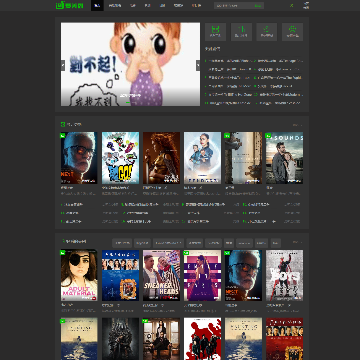Expand the 'more' link of the first poster section
Screen dimensions: 360x360
pyautogui.click(x=297, y=125)
